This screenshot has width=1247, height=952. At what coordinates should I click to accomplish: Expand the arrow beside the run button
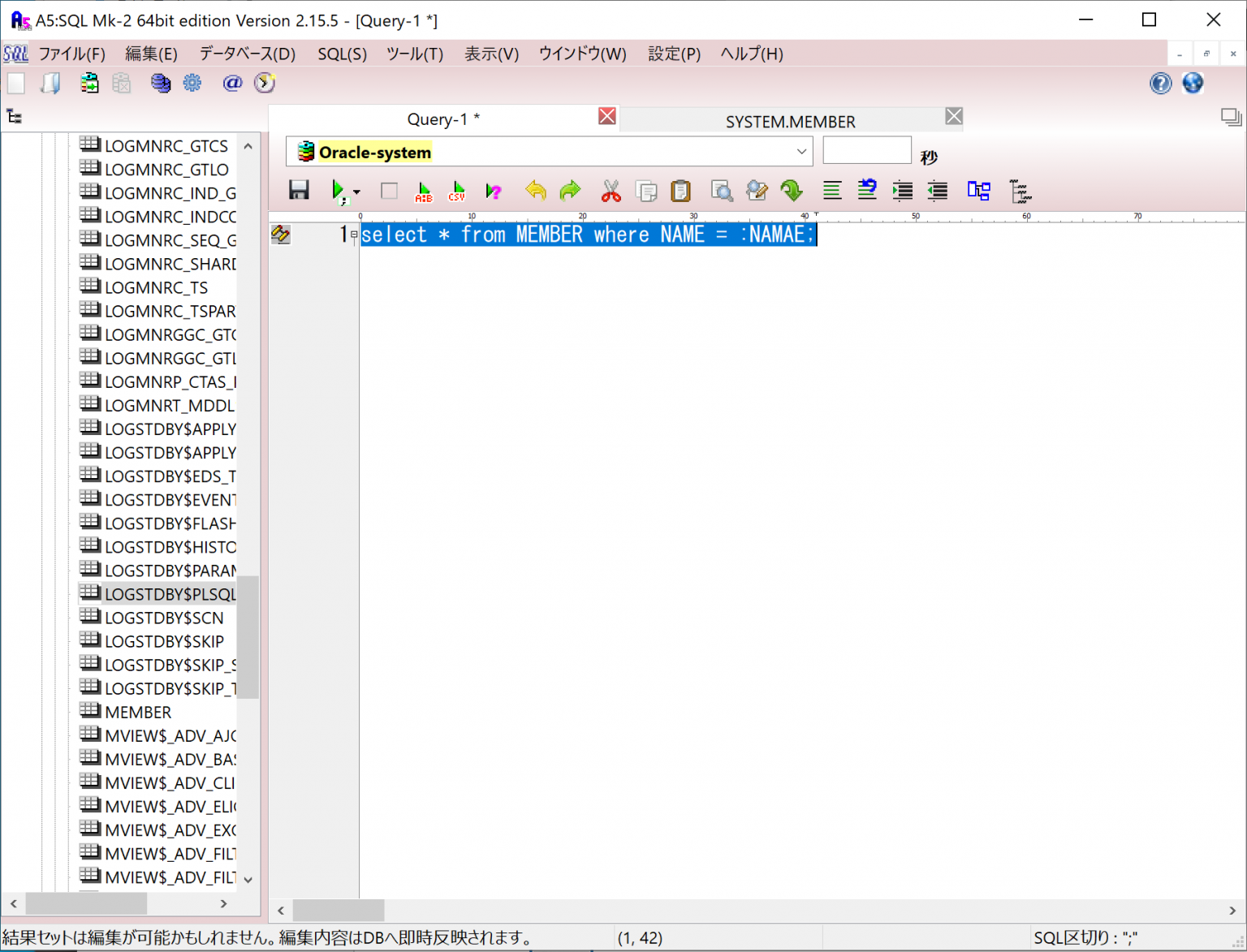[x=357, y=192]
